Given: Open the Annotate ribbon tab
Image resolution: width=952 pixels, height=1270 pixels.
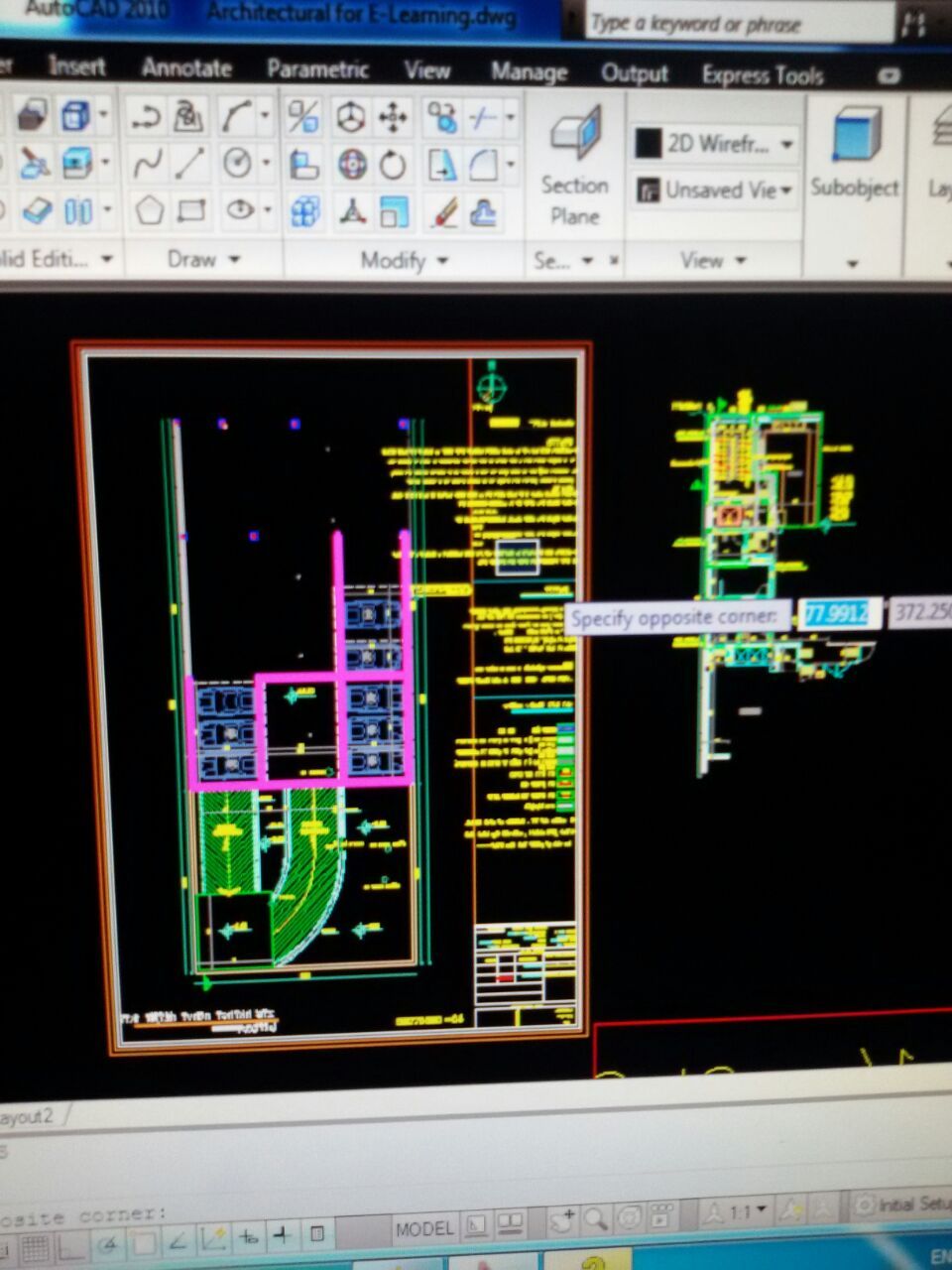Looking at the screenshot, I should click(186, 68).
